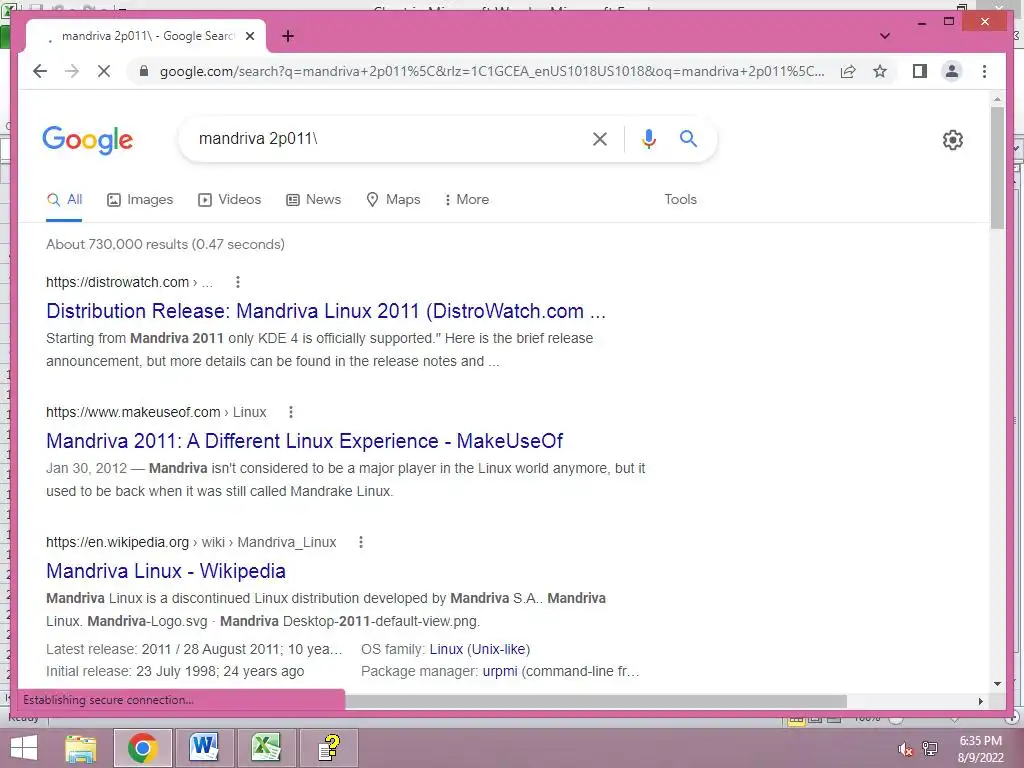Switch to Excel from taskbar
The width and height of the screenshot is (1024, 768).
[x=266, y=748]
